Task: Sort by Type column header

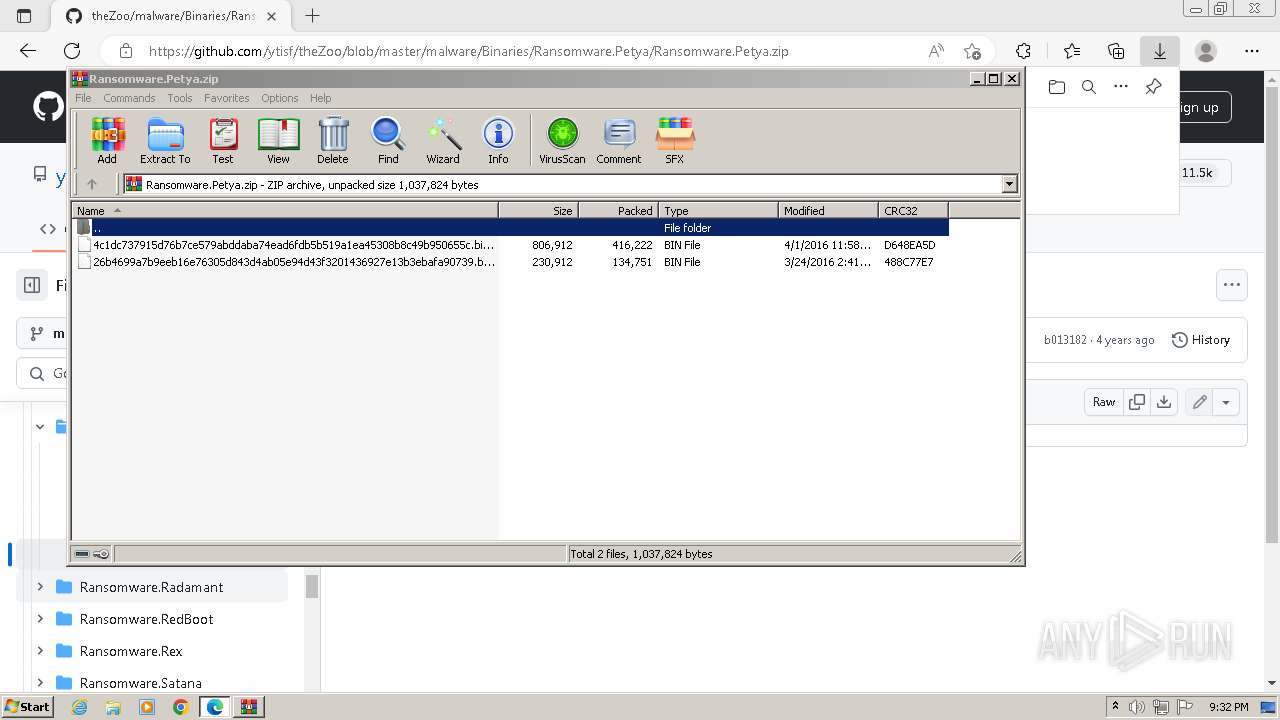Action: [x=718, y=210]
